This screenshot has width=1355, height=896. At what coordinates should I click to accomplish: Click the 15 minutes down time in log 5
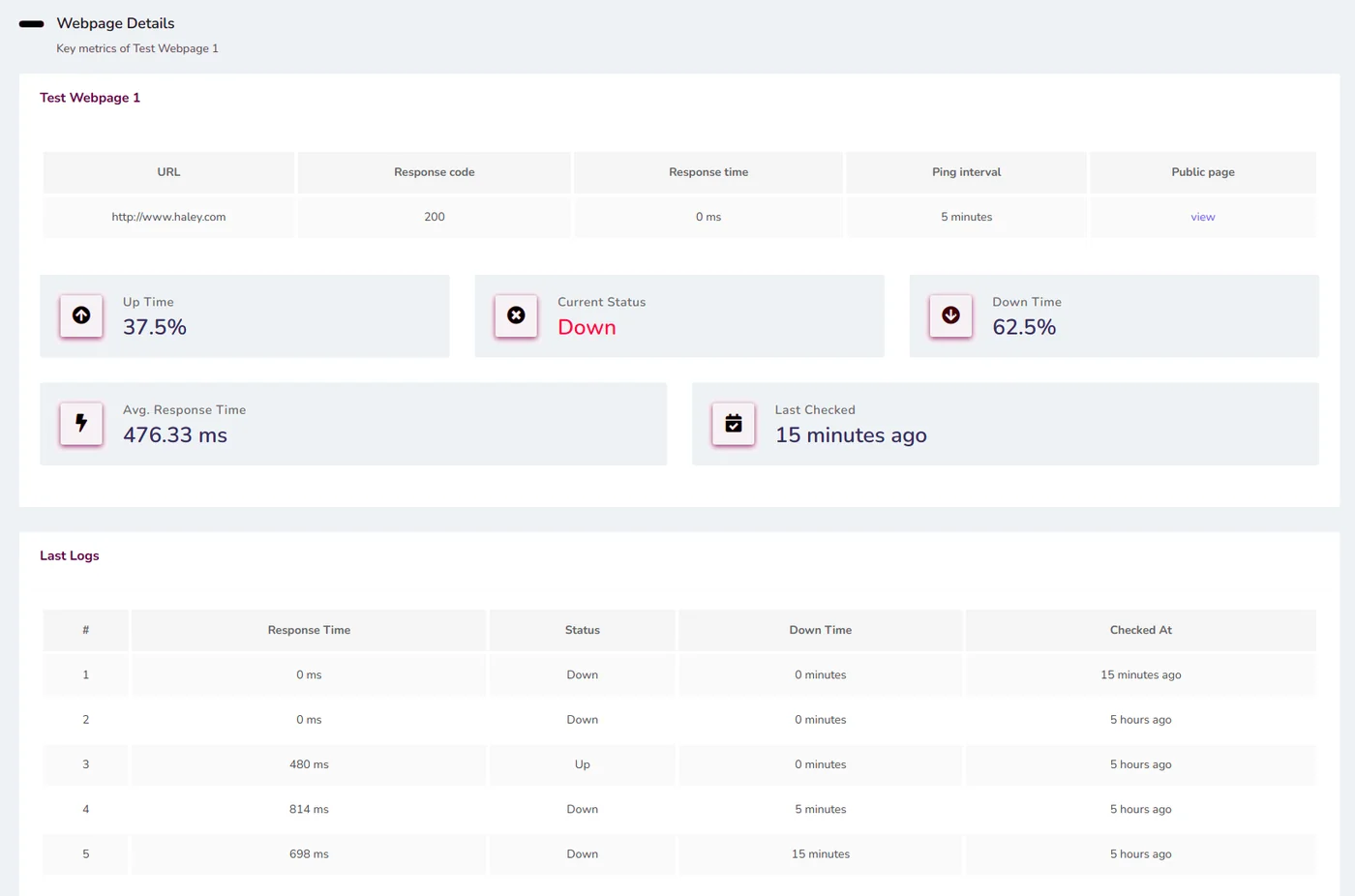[821, 853]
